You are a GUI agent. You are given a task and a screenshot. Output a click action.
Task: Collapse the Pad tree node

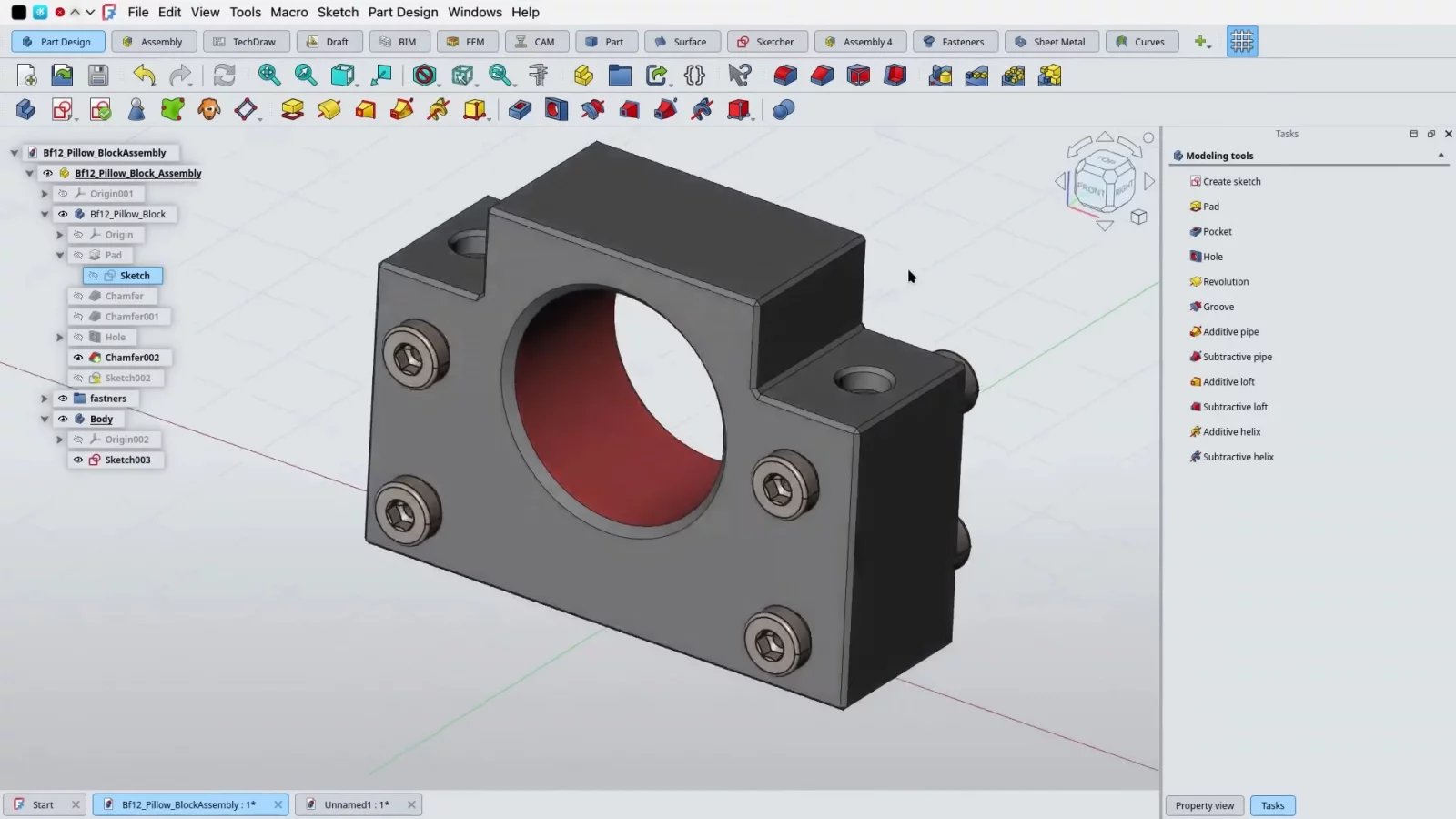[x=60, y=255]
